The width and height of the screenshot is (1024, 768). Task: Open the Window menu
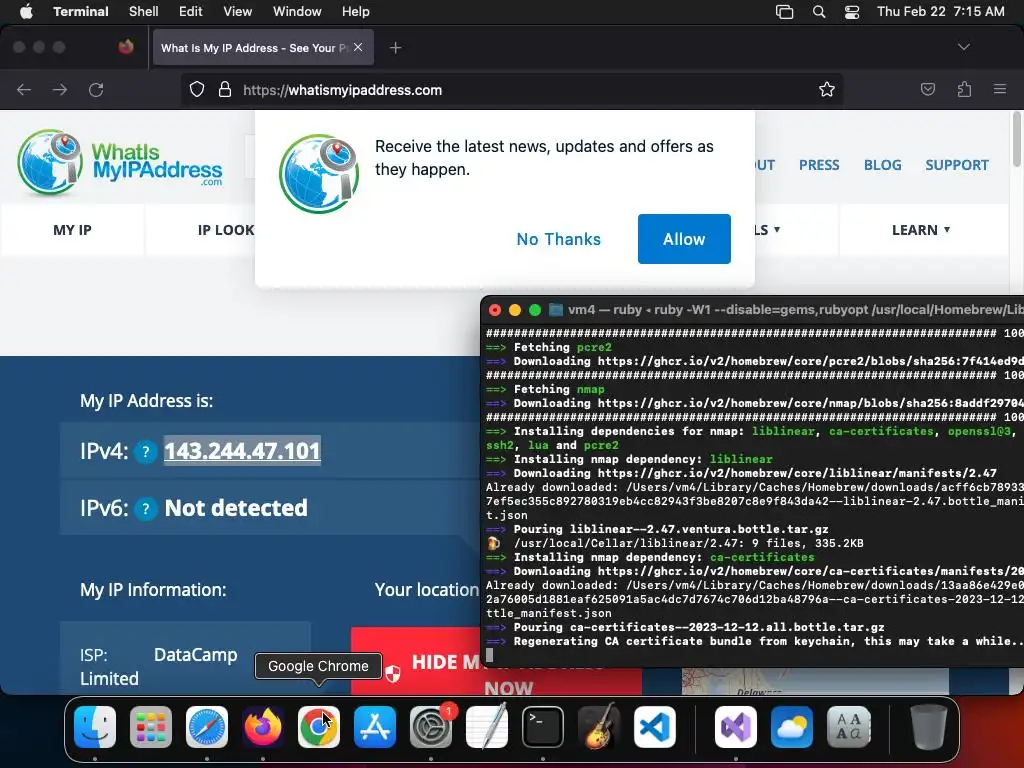pos(297,12)
